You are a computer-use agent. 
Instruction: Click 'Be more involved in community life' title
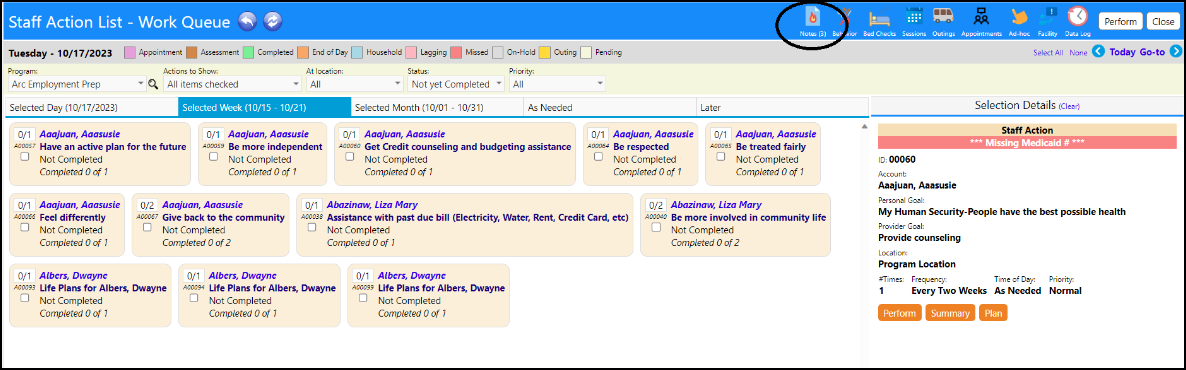[x=749, y=218]
